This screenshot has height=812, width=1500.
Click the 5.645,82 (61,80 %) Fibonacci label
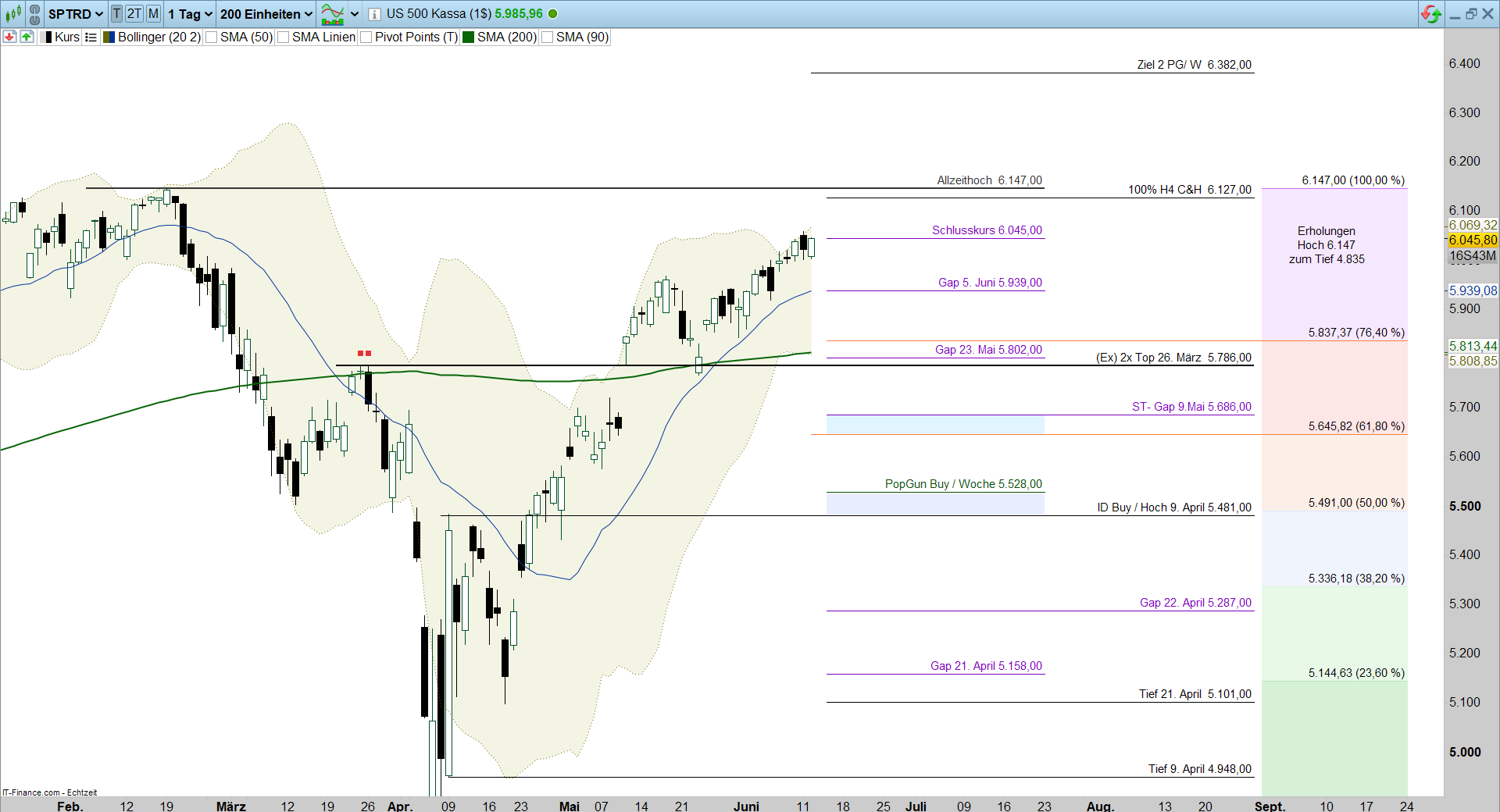tap(1356, 426)
